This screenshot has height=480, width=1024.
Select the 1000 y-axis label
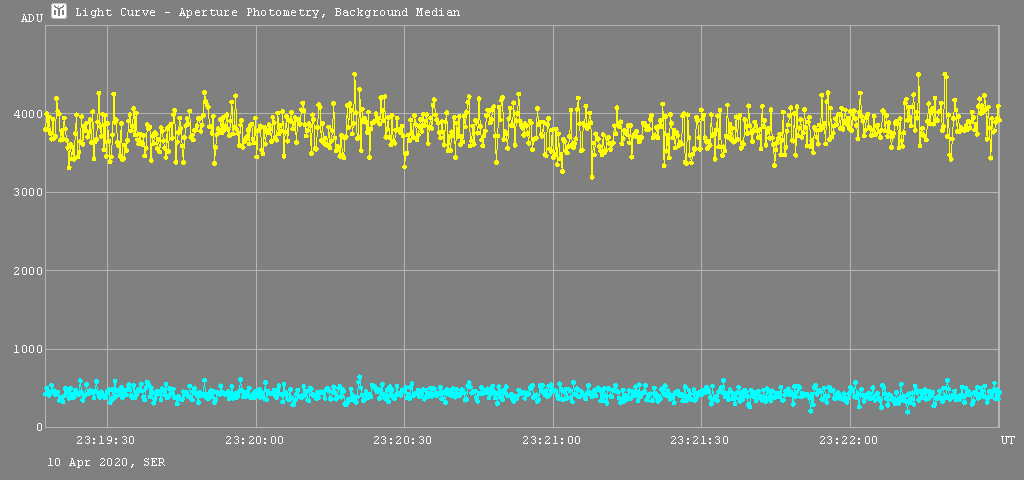pos(24,349)
